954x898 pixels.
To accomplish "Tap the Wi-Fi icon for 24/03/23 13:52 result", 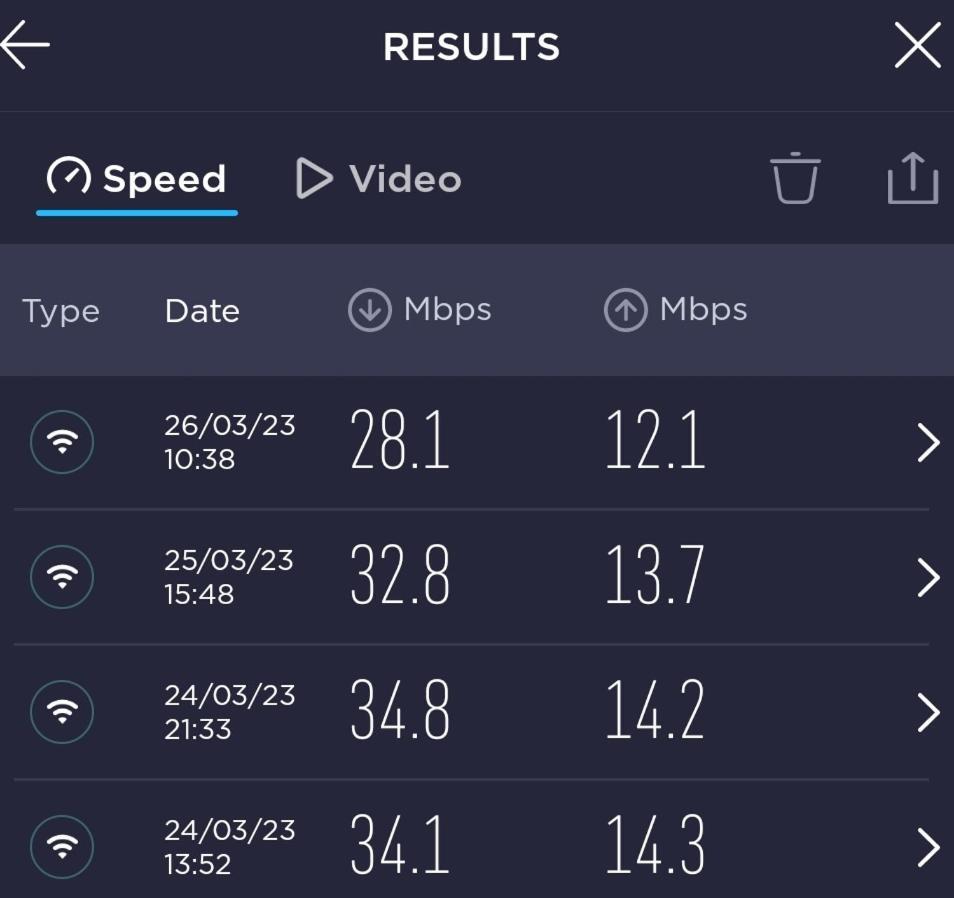I will pyautogui.click(x=62, y=847).
